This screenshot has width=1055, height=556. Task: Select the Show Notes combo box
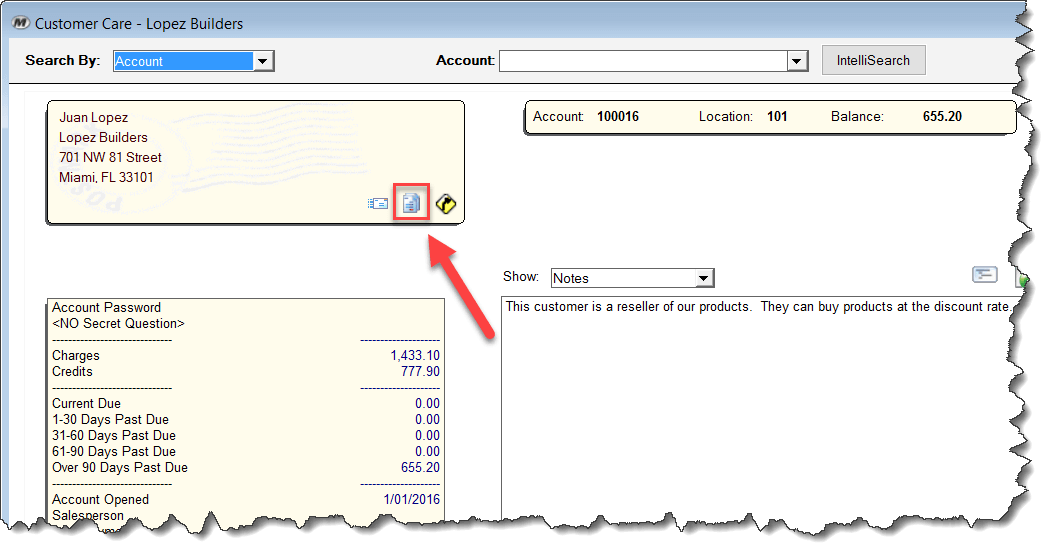(632, 278)
